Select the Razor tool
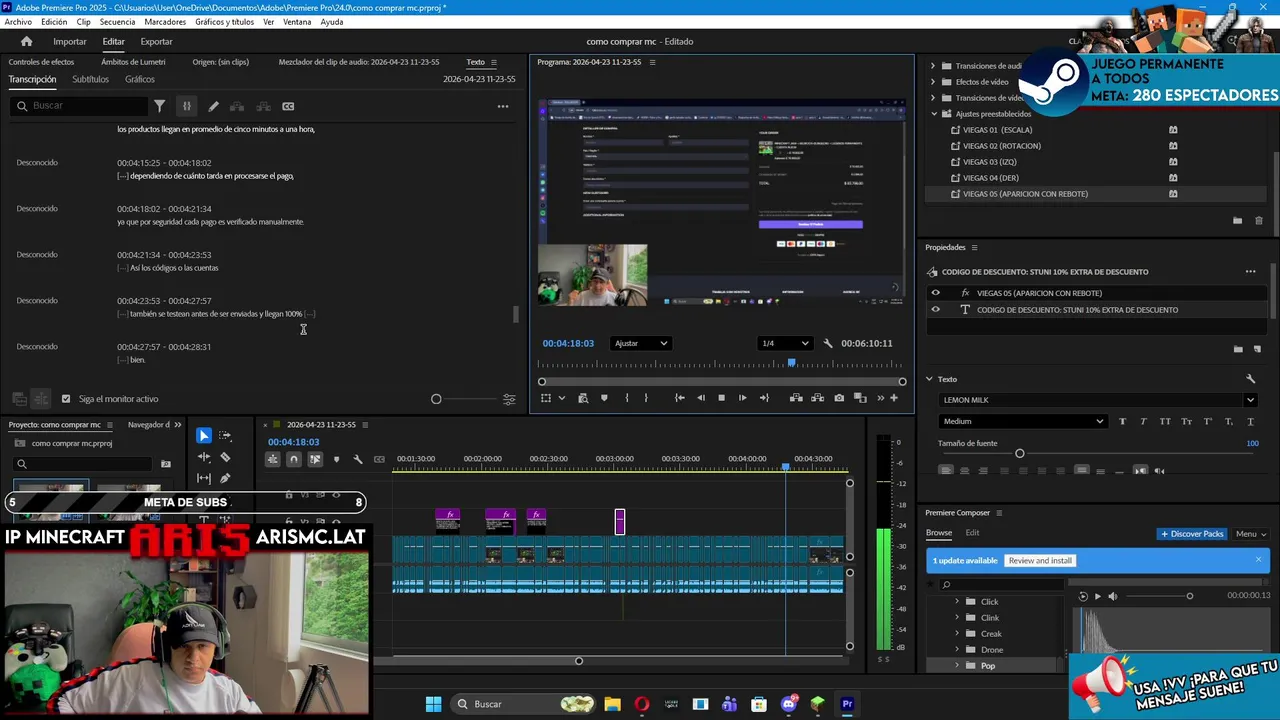Viewport: 1280px width, 720px height. point(225,457)
